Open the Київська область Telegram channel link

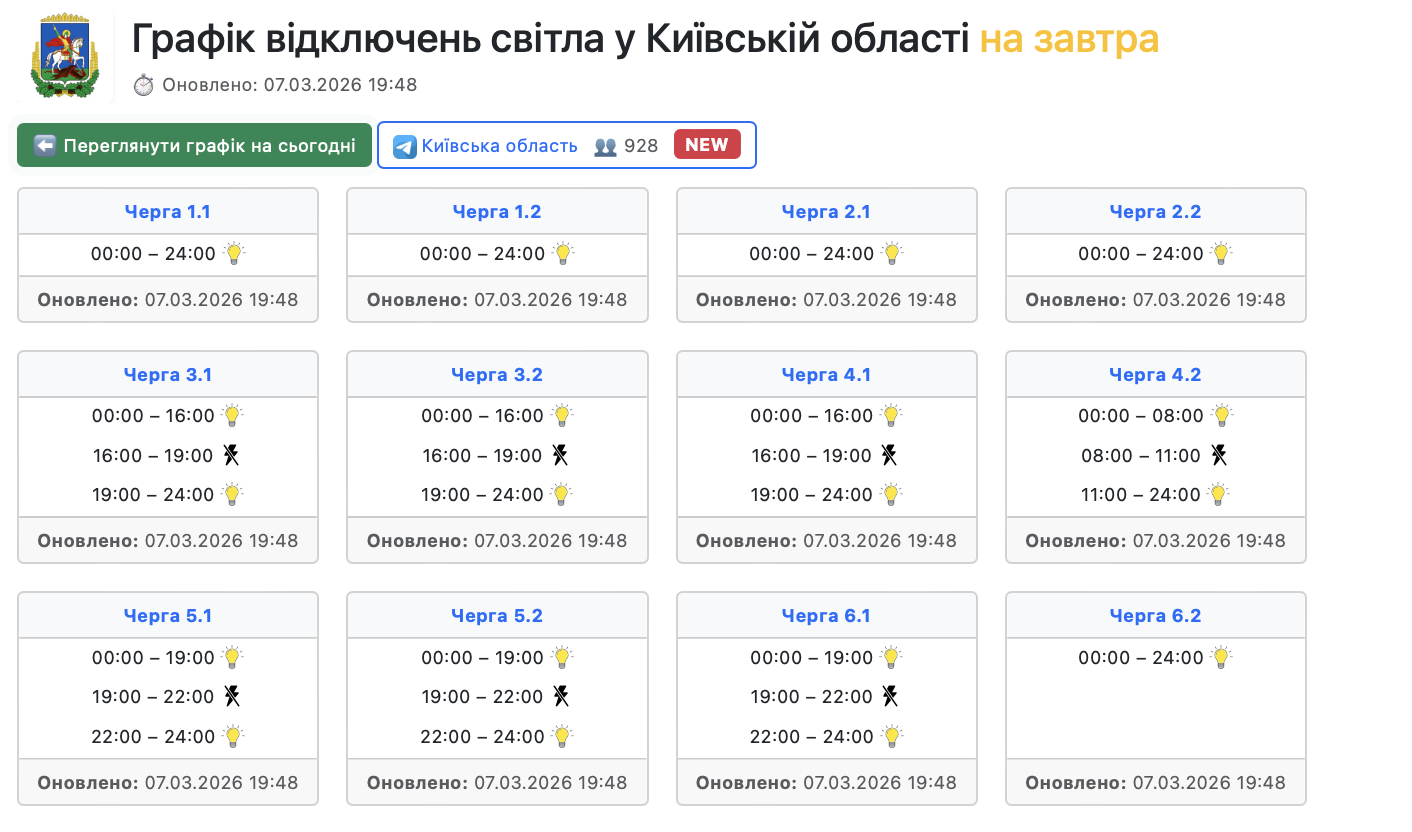499,146
